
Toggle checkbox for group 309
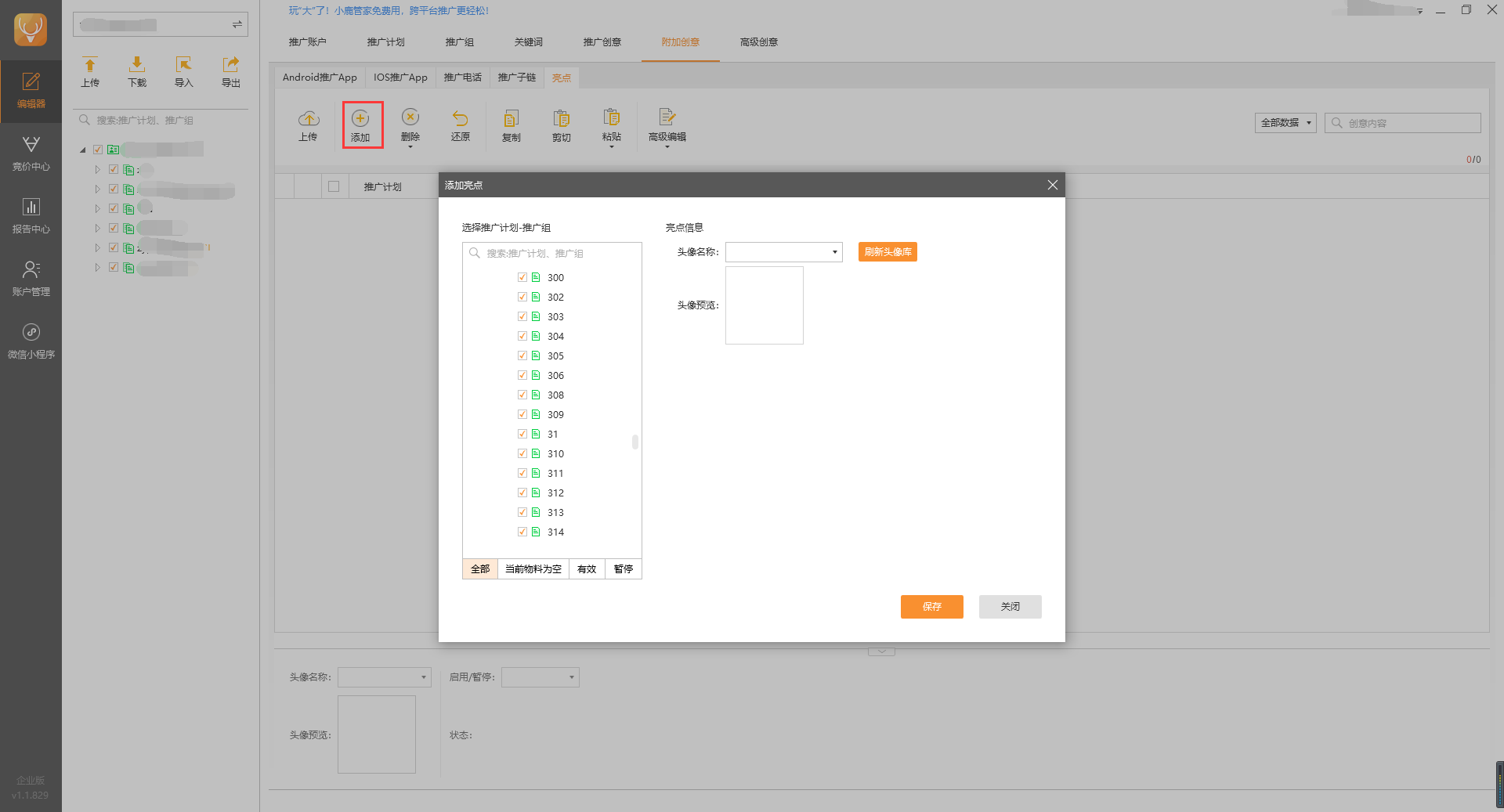(522, 414)
